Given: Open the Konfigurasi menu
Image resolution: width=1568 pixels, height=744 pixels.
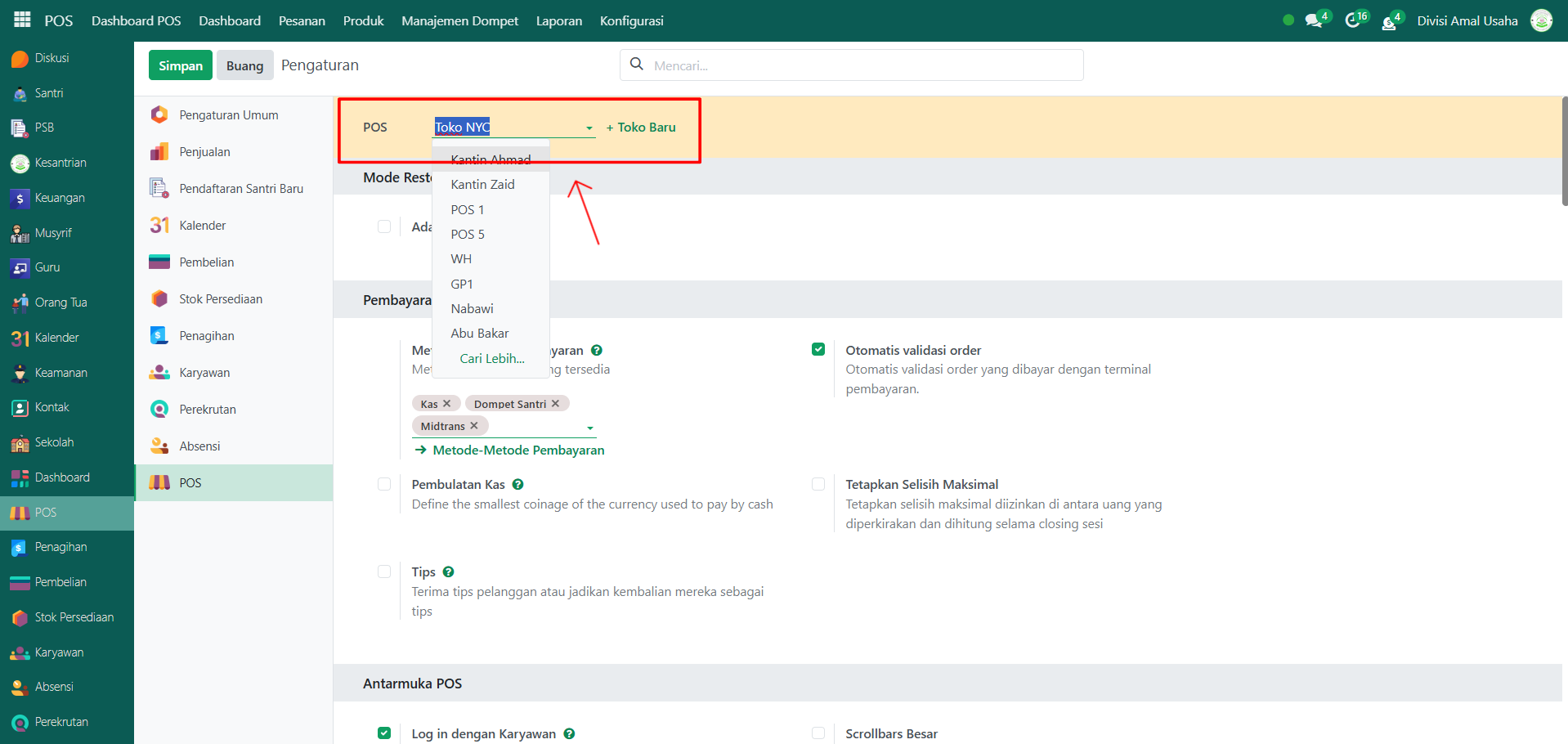Looking at the screenshot, I should click(x=631, y=20).
